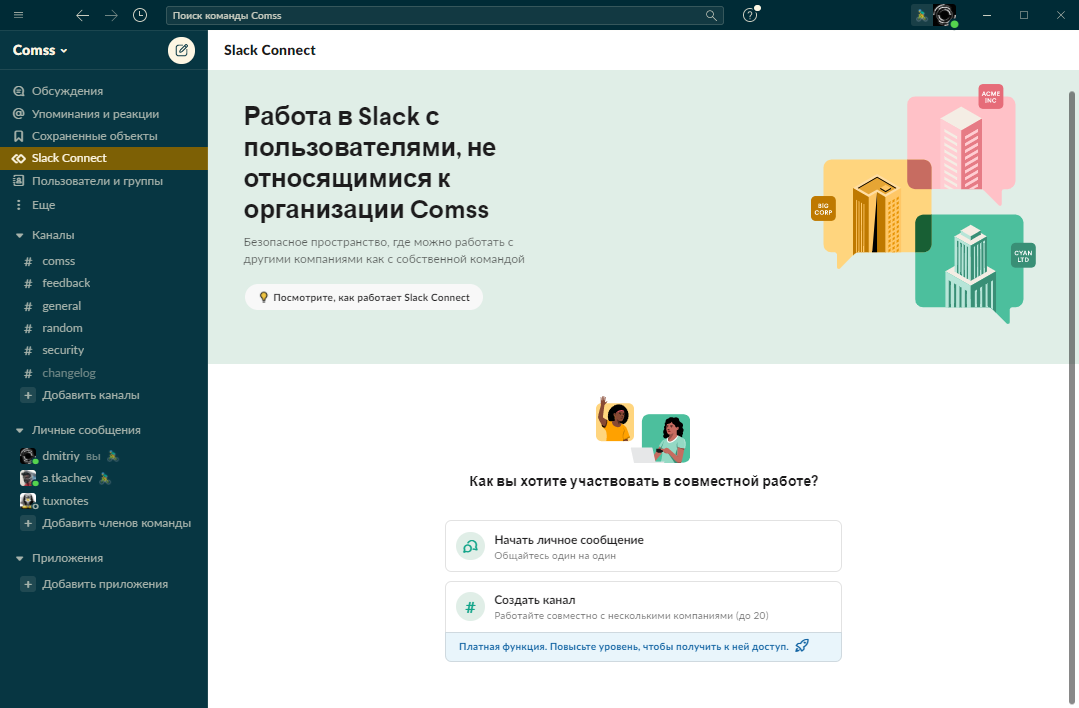1079x708 pixels.
Task: Click plus icon beside Добавить членов команды
Action: pyautogui.click(x=28, y=523)
